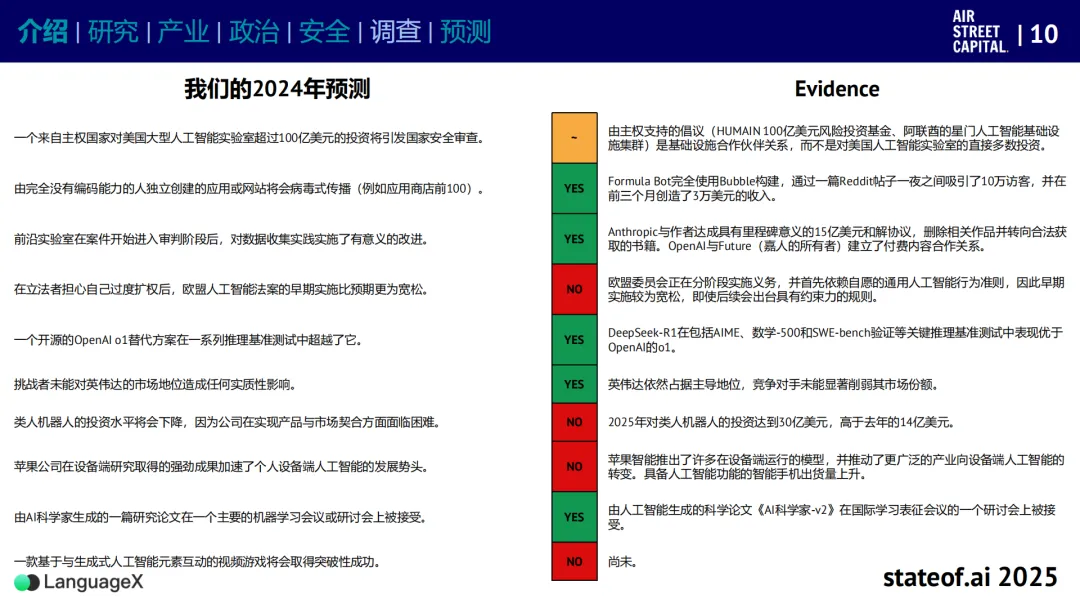1080x608 pixels.
Task: Click the red NO box beside 尚未
Action: pos(574,561)
